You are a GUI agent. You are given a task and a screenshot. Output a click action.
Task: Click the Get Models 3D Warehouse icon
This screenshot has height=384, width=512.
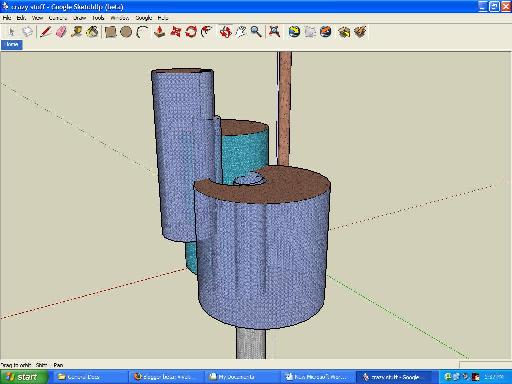tap(344, 32)
